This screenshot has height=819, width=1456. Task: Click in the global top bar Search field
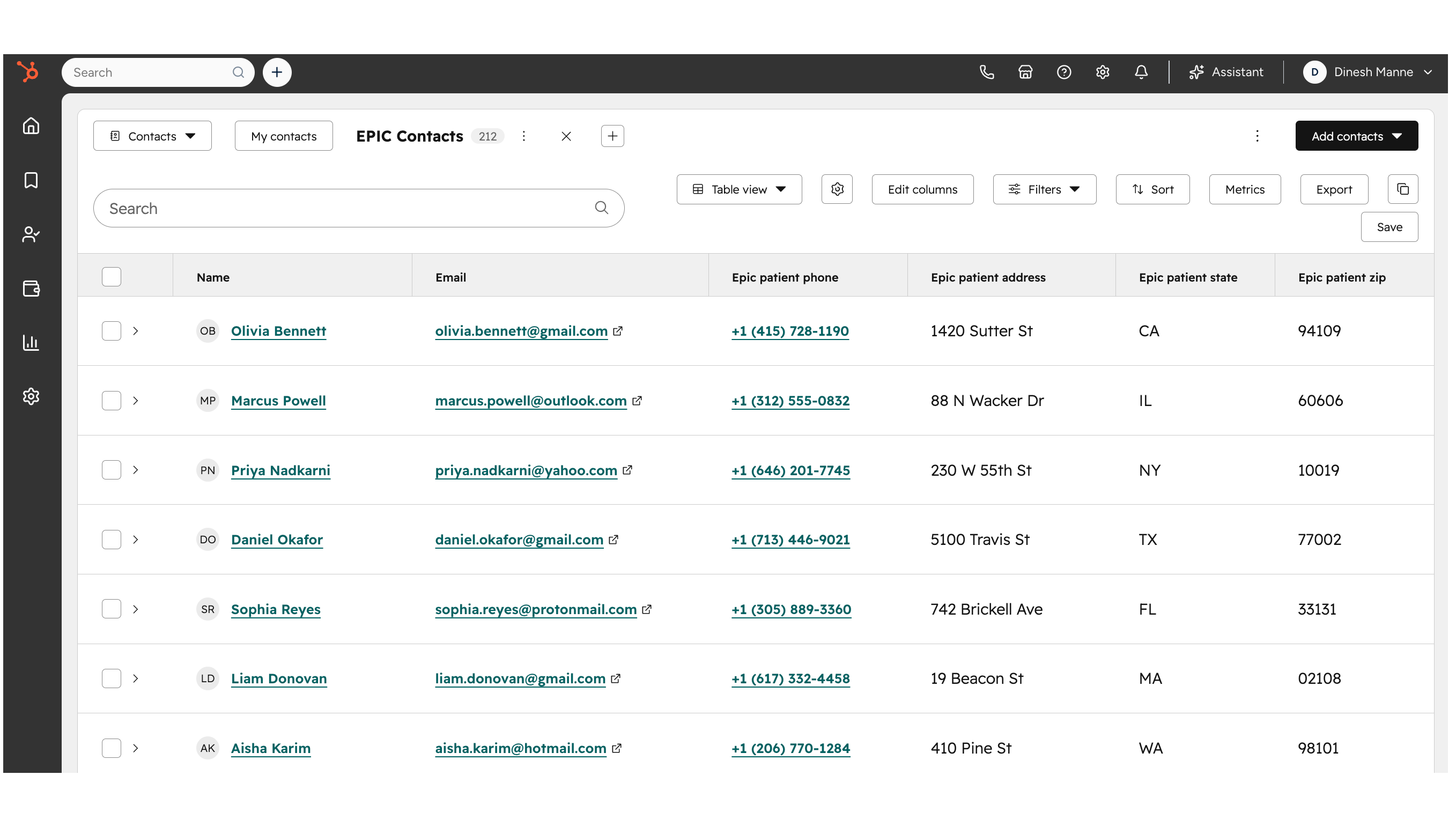tap(158, 72)
